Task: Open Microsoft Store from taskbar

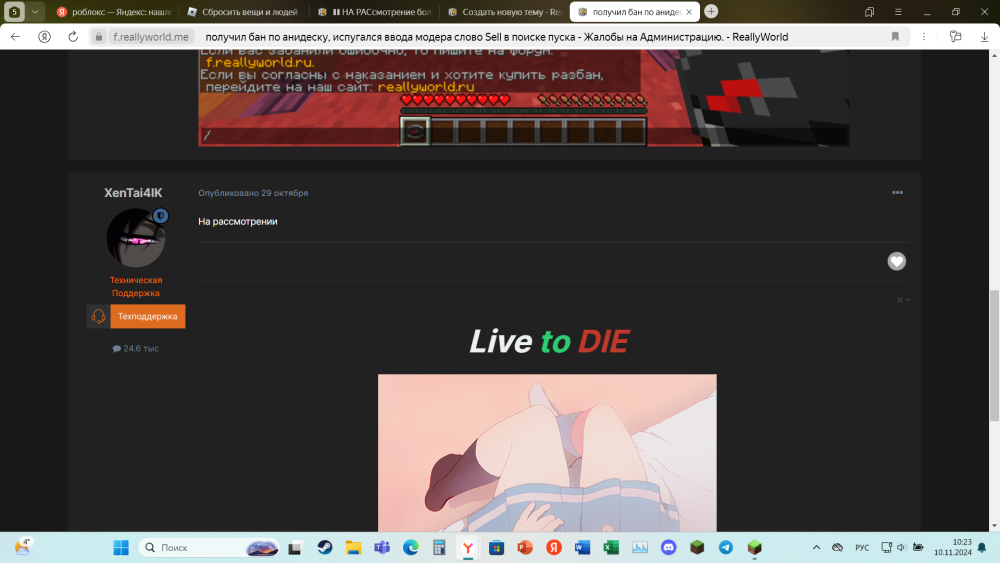Action: point(496,547)
